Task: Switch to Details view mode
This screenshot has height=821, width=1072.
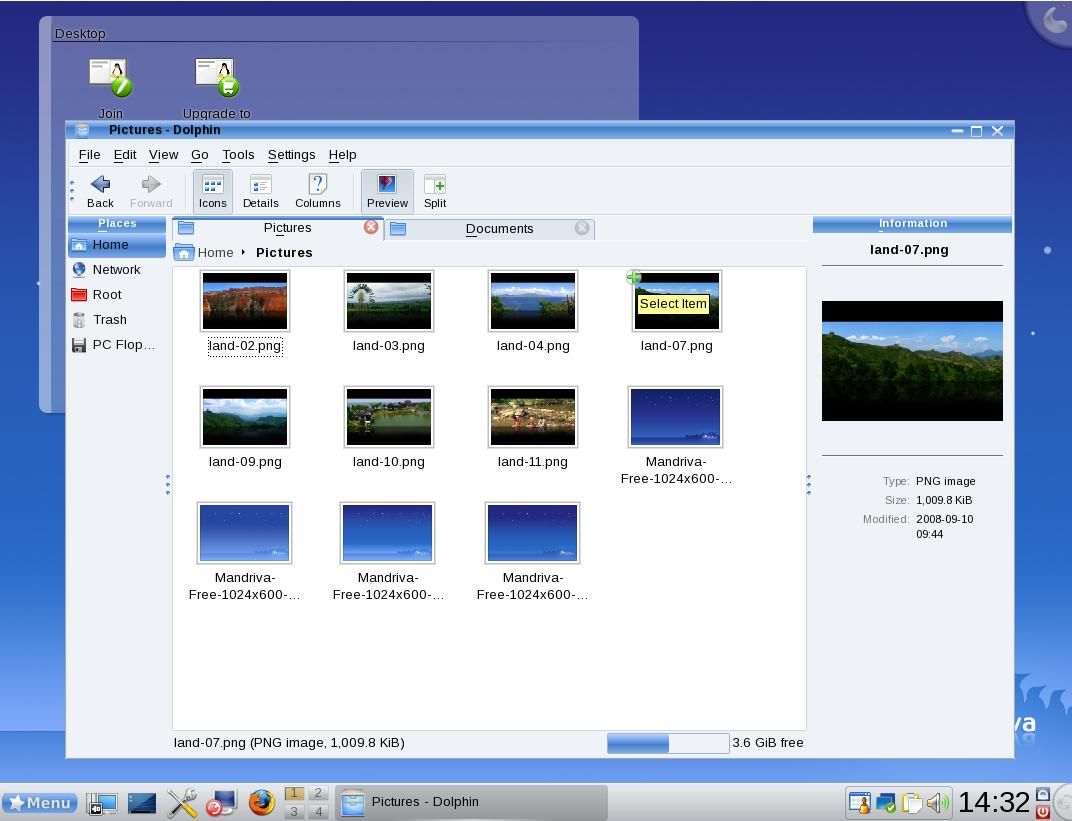Action: coord(260,190)
